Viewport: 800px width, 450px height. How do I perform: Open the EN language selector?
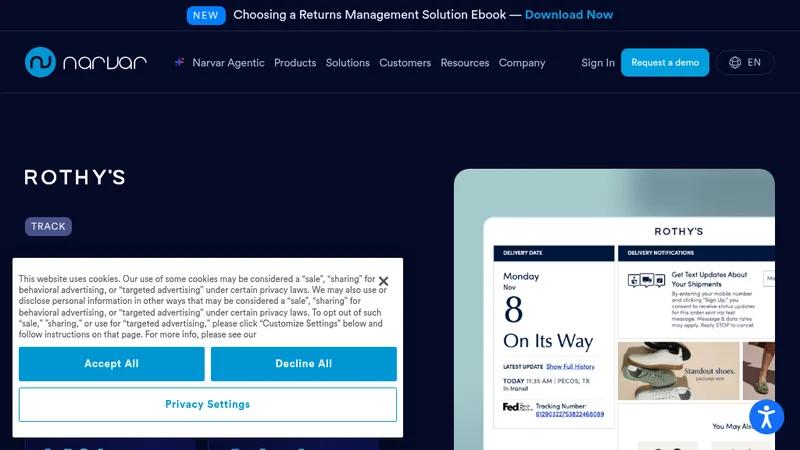tap(745, 63)
